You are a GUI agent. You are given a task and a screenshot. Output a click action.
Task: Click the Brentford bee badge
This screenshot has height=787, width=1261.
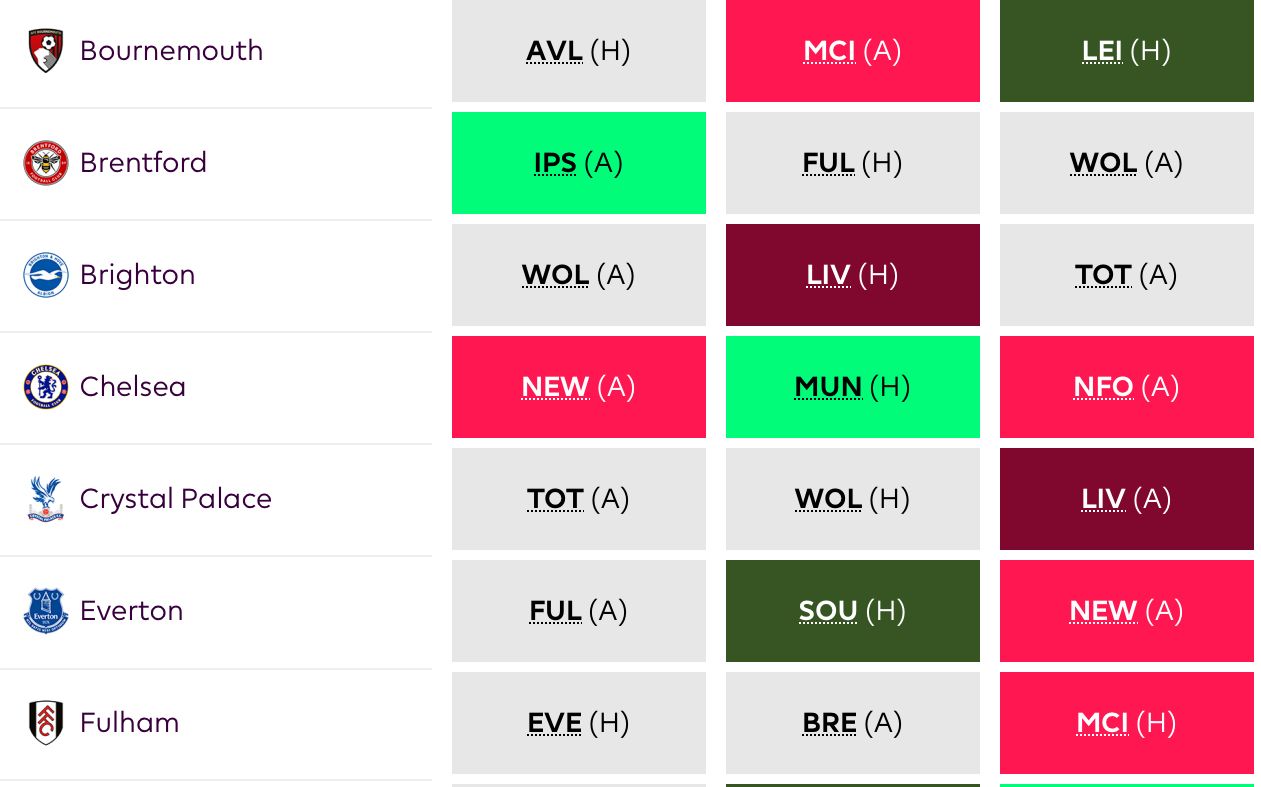point(46,163)
